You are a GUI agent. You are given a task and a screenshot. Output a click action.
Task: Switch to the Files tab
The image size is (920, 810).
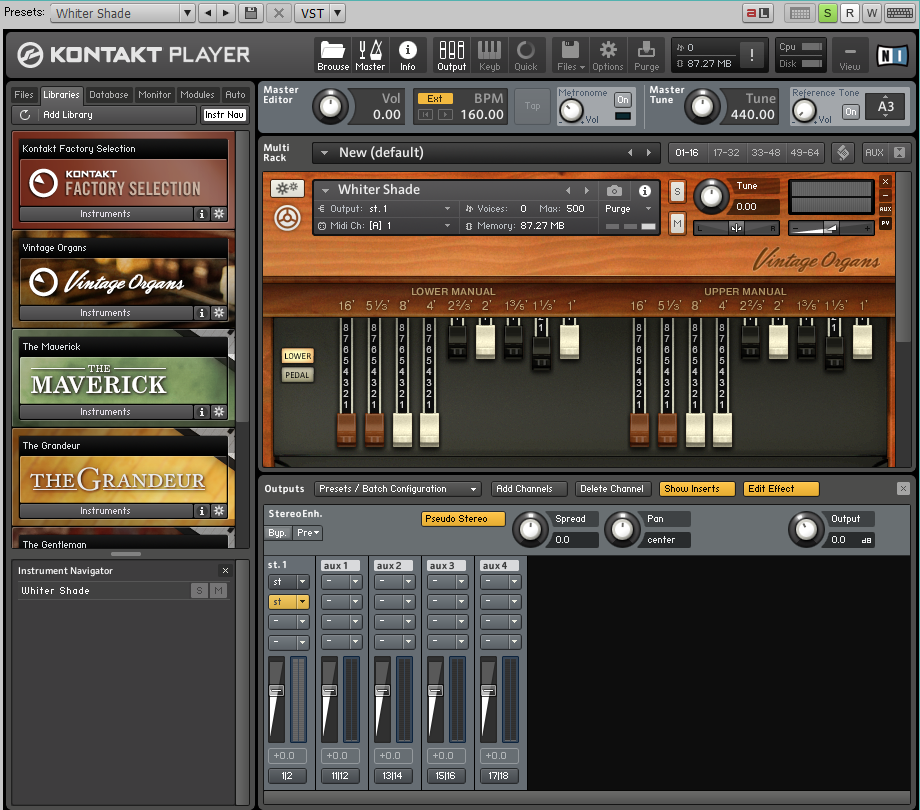(24, 95)
